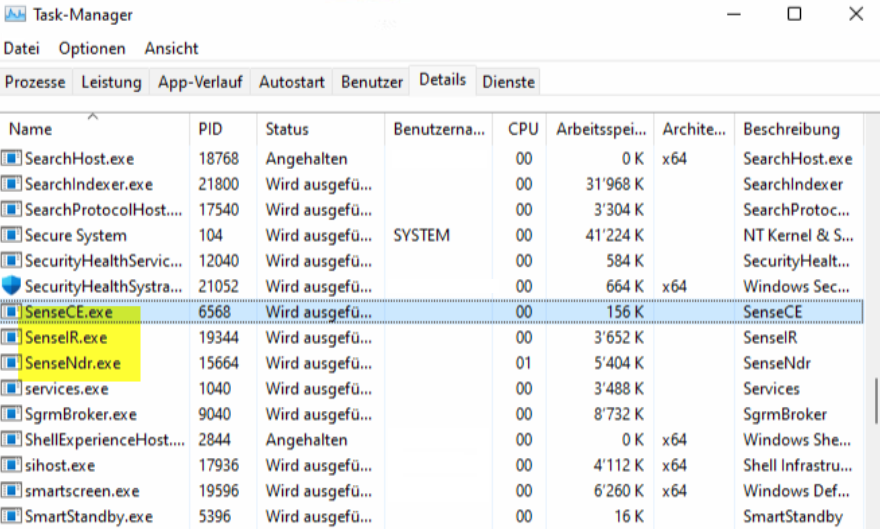The image size is (880, 529).
Task: Click the services.exe process icon
Action: tap(11, 388)
